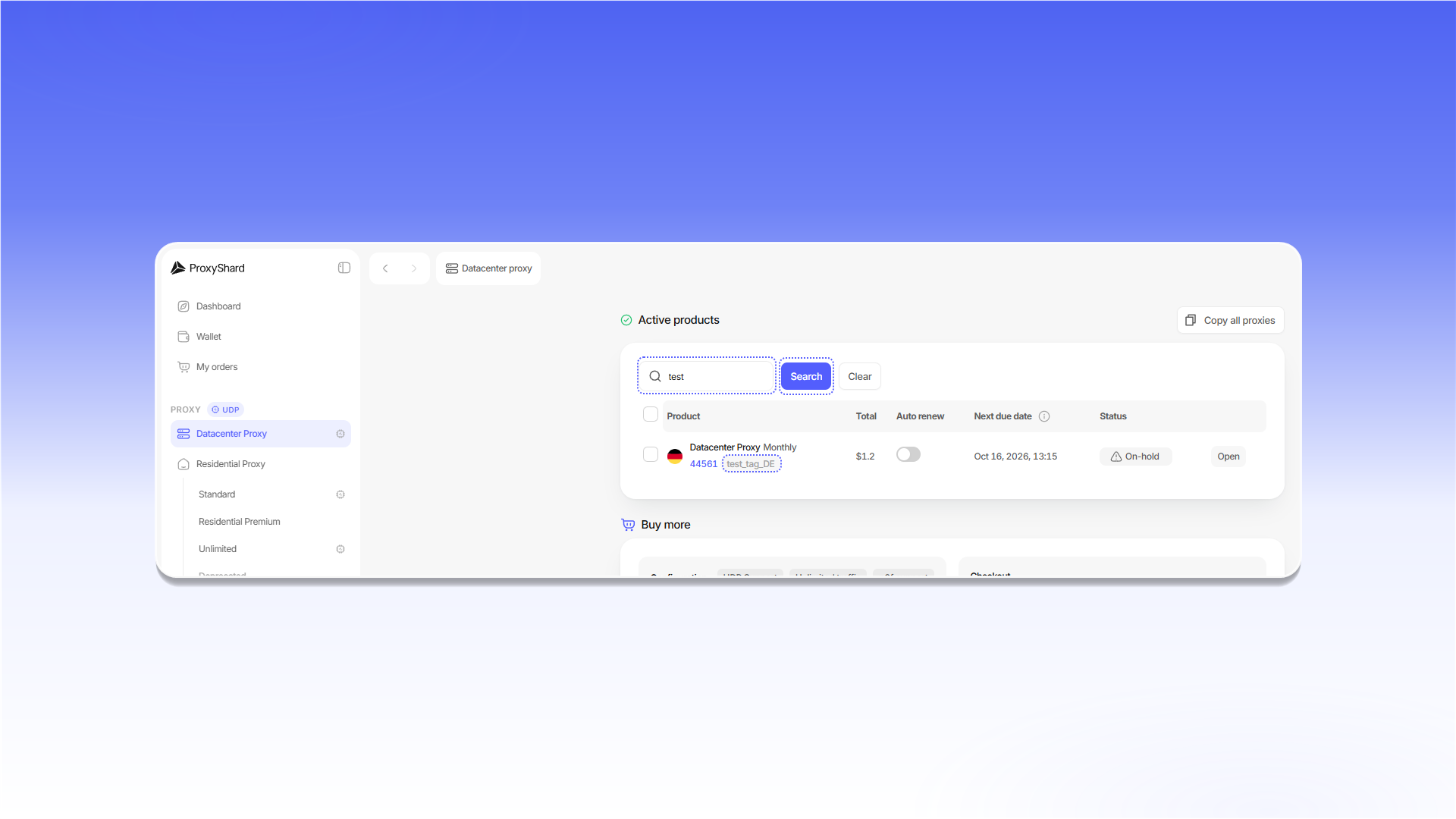Click the ProxyShard logo

click(x=208, y=268)
